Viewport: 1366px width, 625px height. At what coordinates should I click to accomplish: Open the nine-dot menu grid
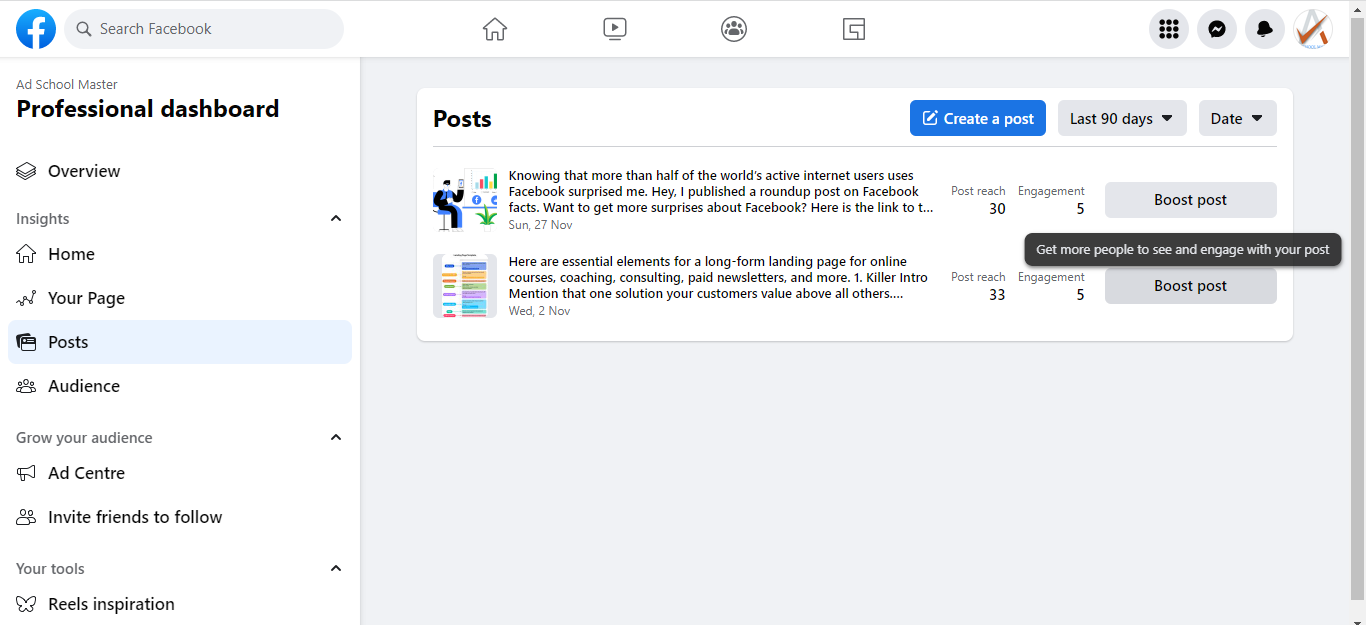point(1169,29)
